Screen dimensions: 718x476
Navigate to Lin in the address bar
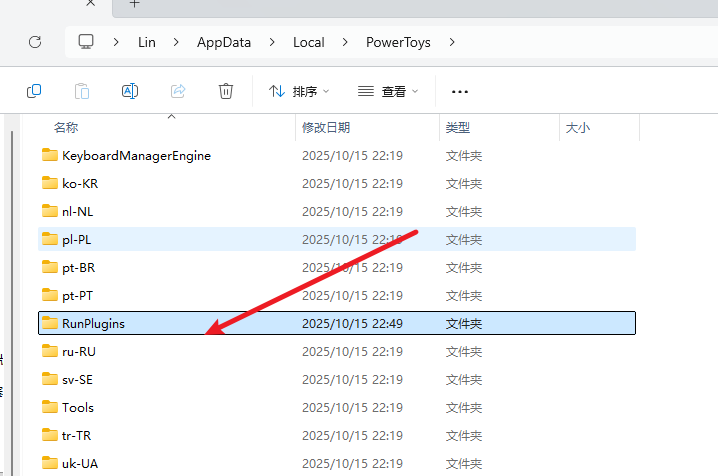pos(149,42)
